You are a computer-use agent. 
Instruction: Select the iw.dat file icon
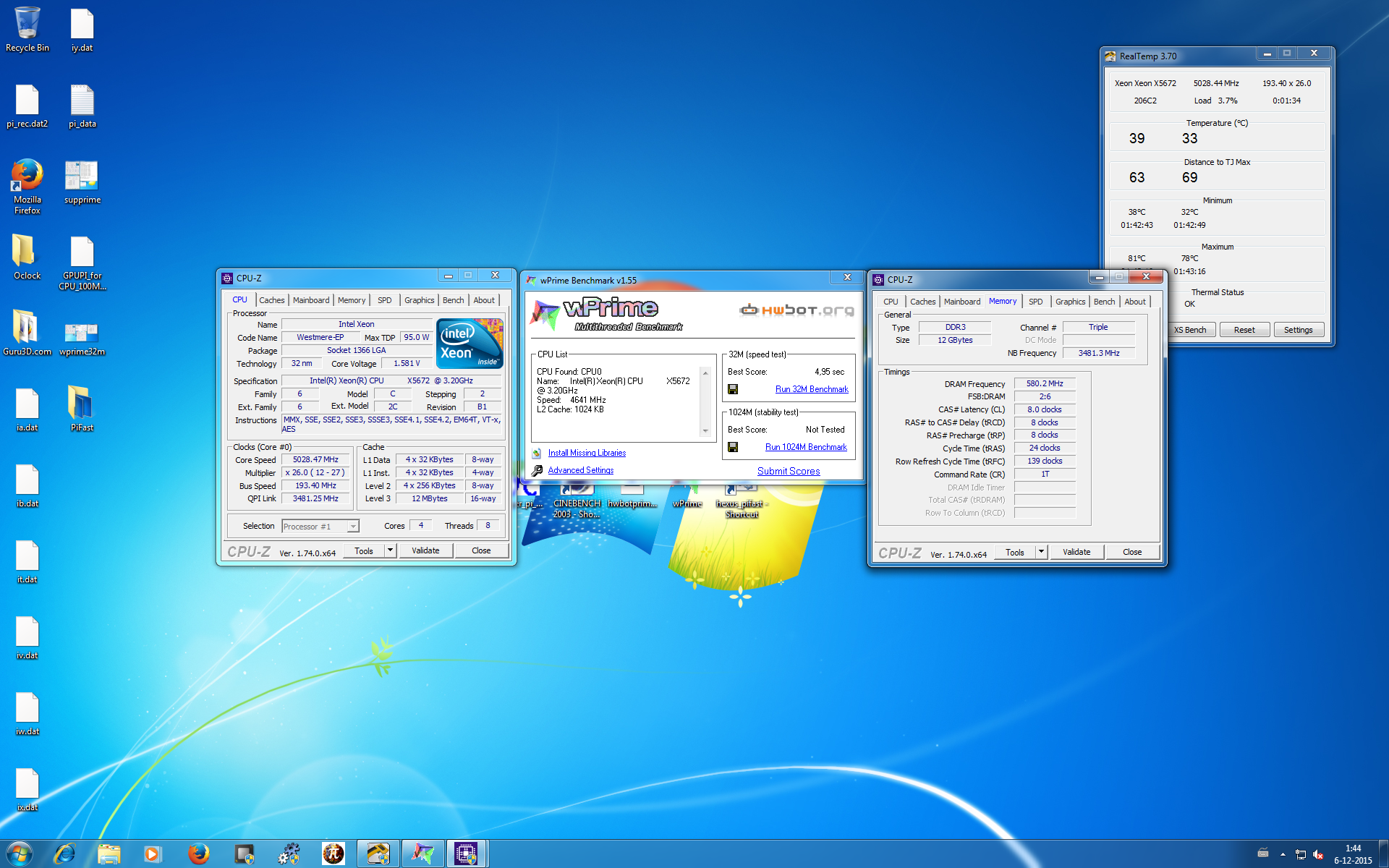tap(27, 712)
